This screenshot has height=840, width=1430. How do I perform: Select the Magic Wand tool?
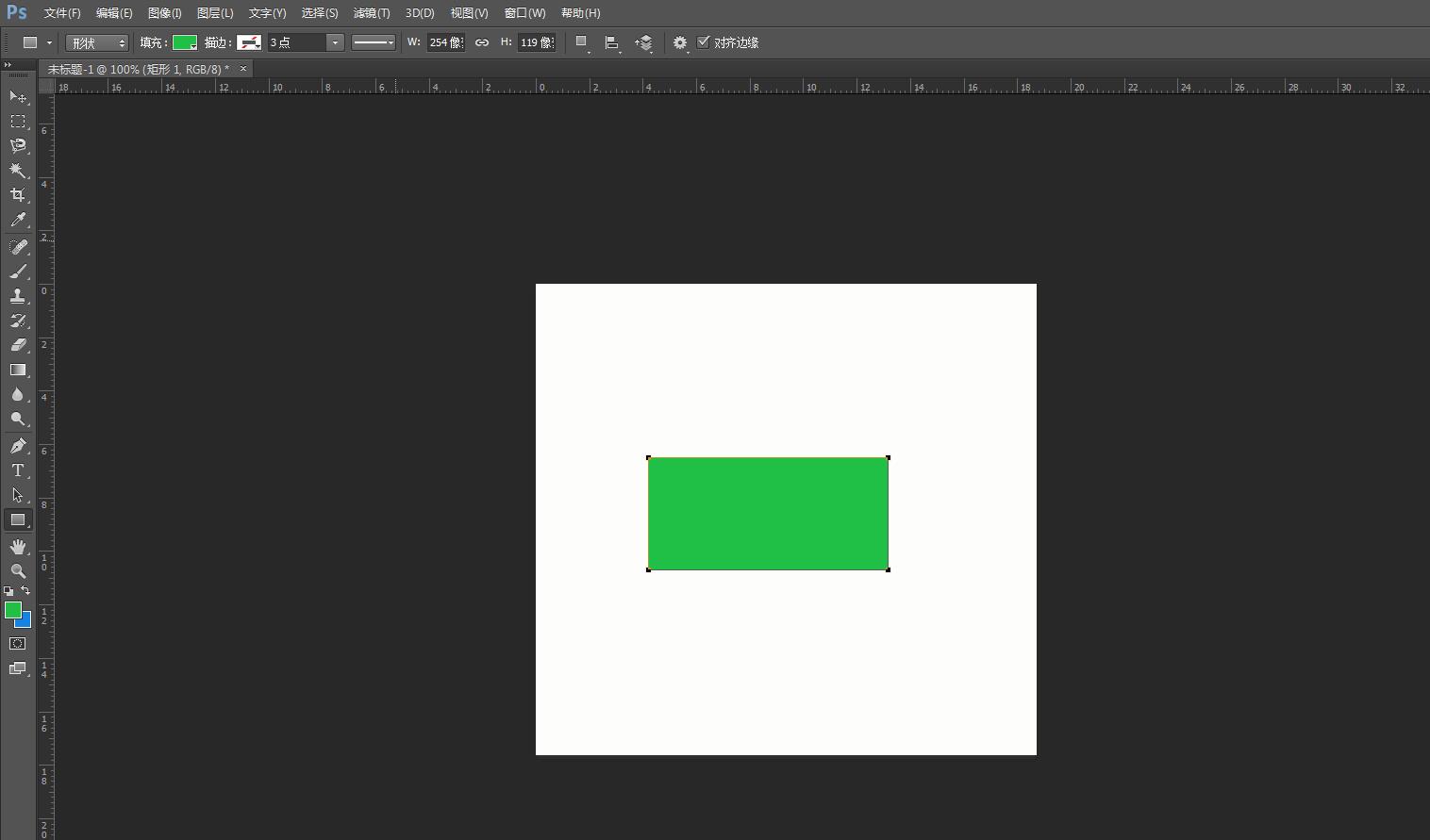point(17,171)
